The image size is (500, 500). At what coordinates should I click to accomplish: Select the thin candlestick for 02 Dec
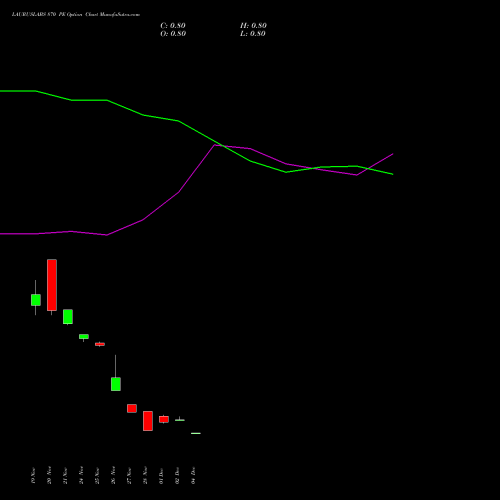pyautogui.click(x=180, y=420)
